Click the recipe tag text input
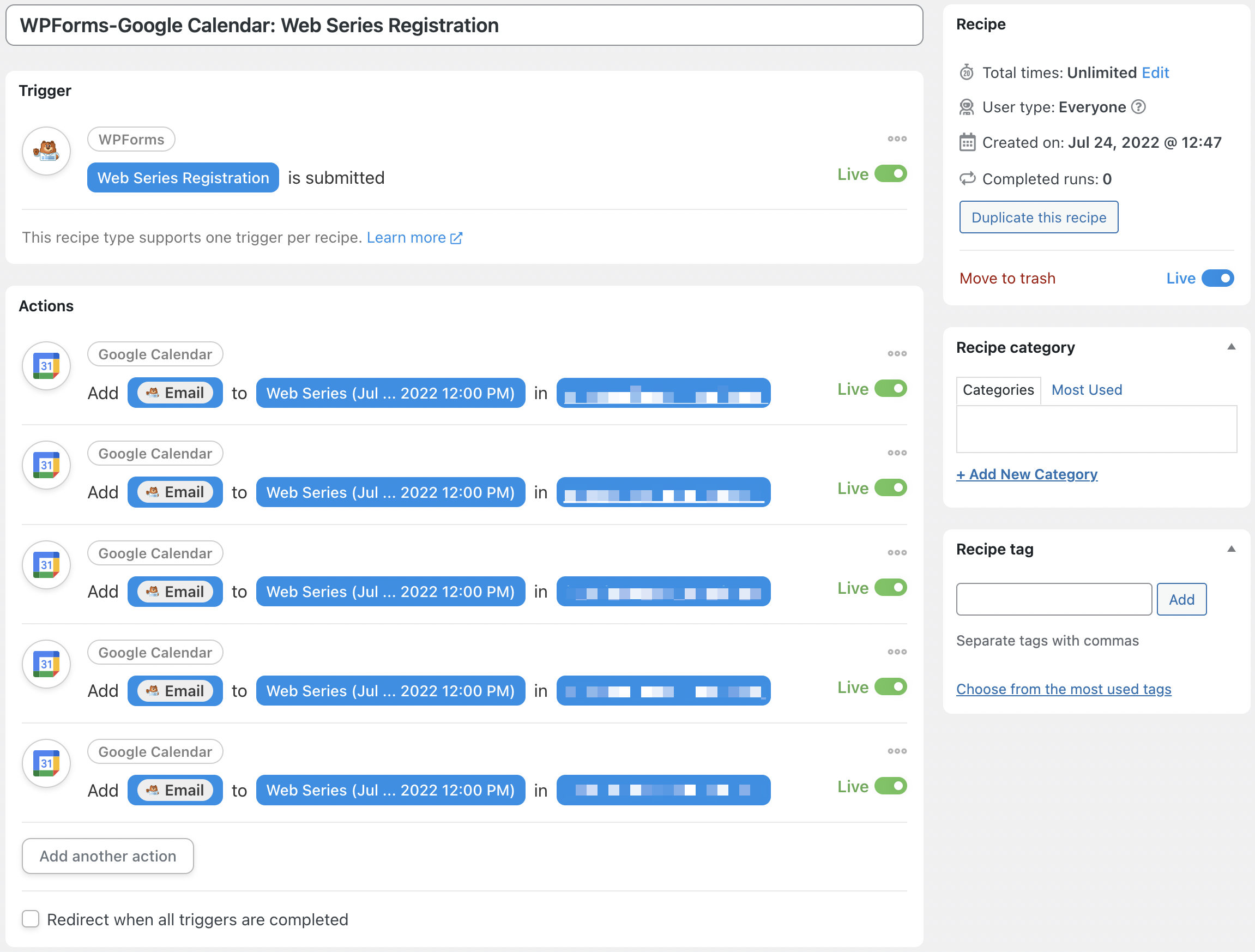 click(x=1054, y=599)
